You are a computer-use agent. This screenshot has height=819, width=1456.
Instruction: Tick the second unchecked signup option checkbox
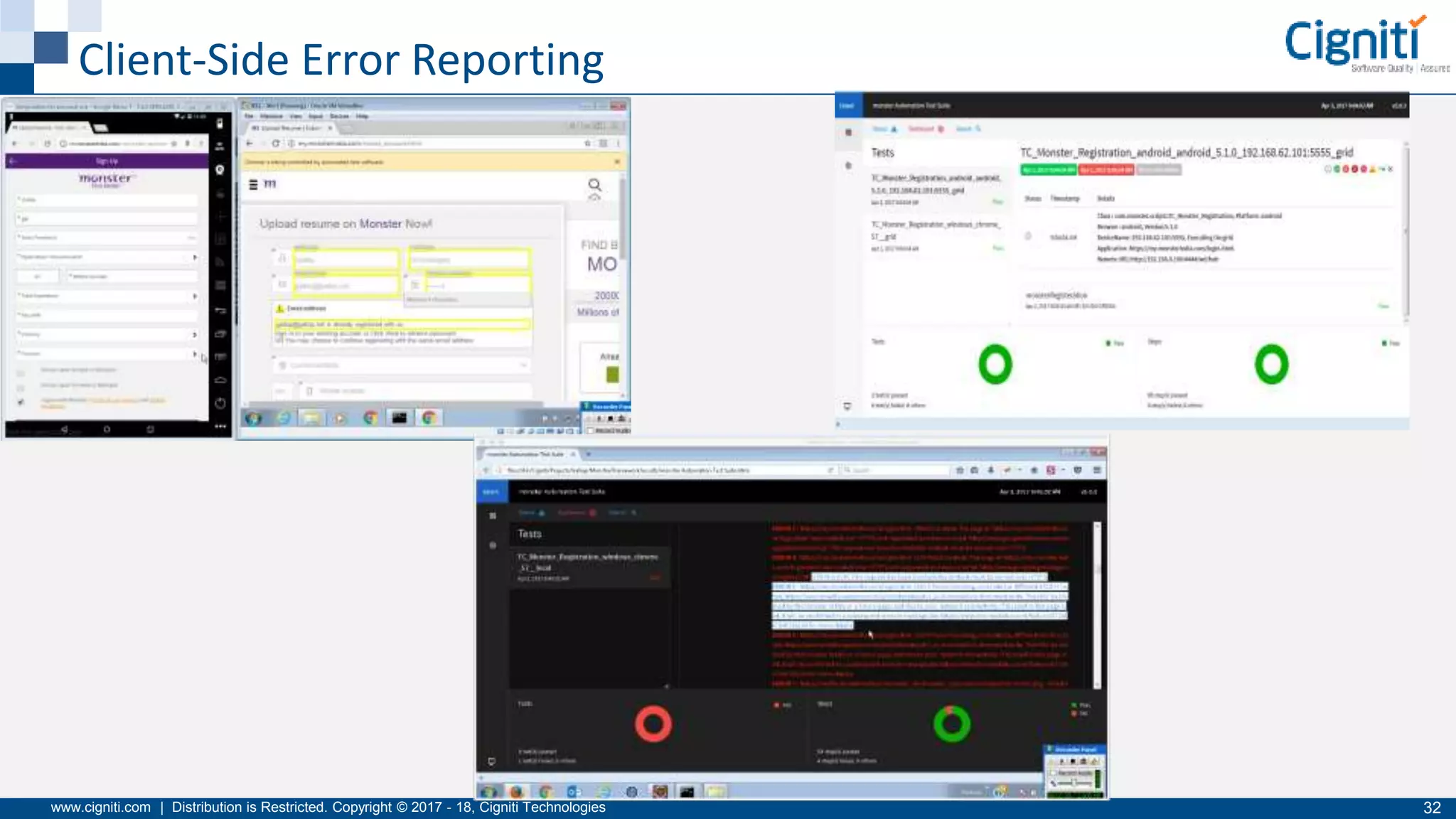[x=21, y=387]
